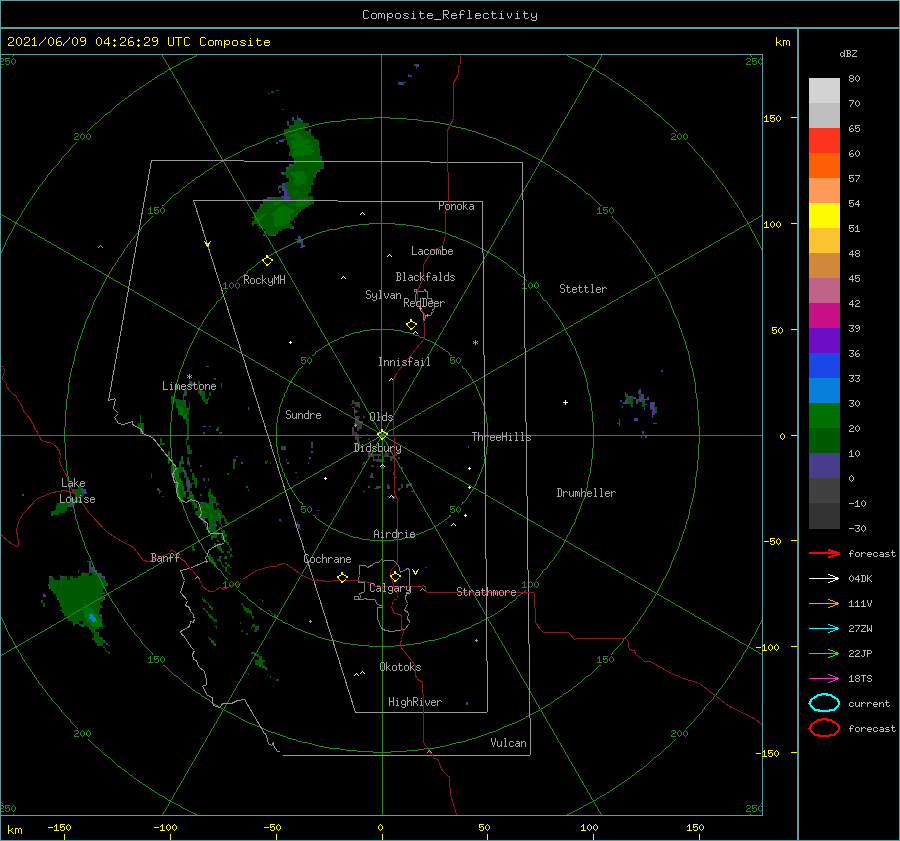900x841 pixels.
Task: Select the Limestone label
Action: (x=189, y=386)
